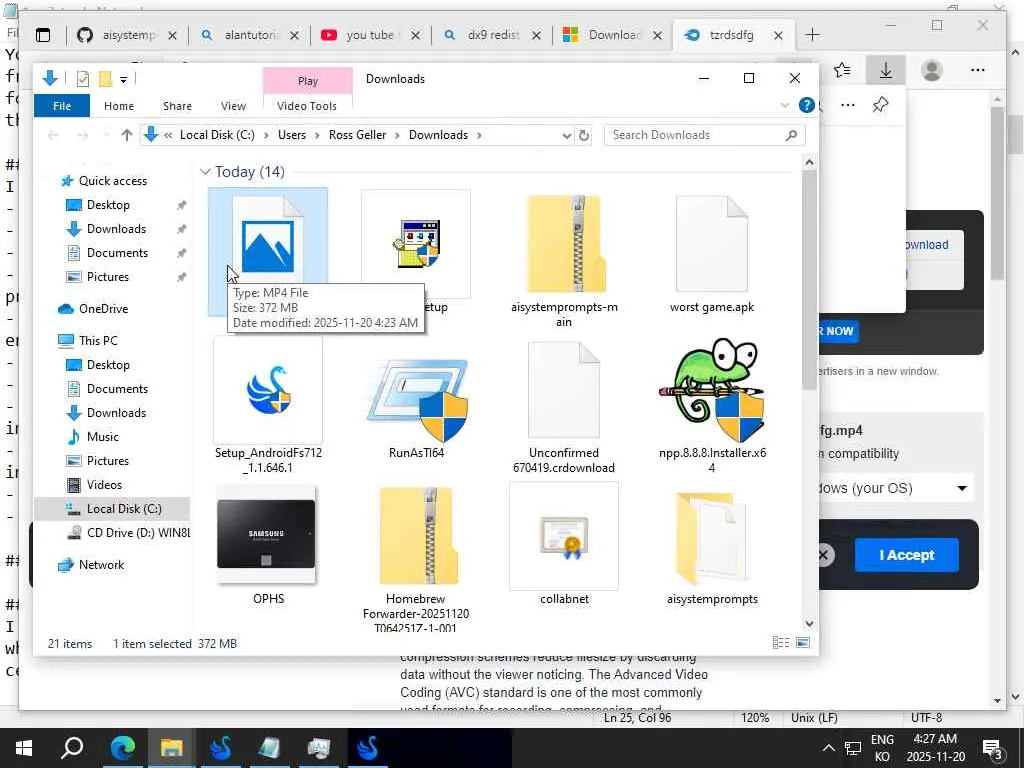1024x768 pixels.
Task: Expand the chevron after Downloads in the path
Action: click(479, 135)
